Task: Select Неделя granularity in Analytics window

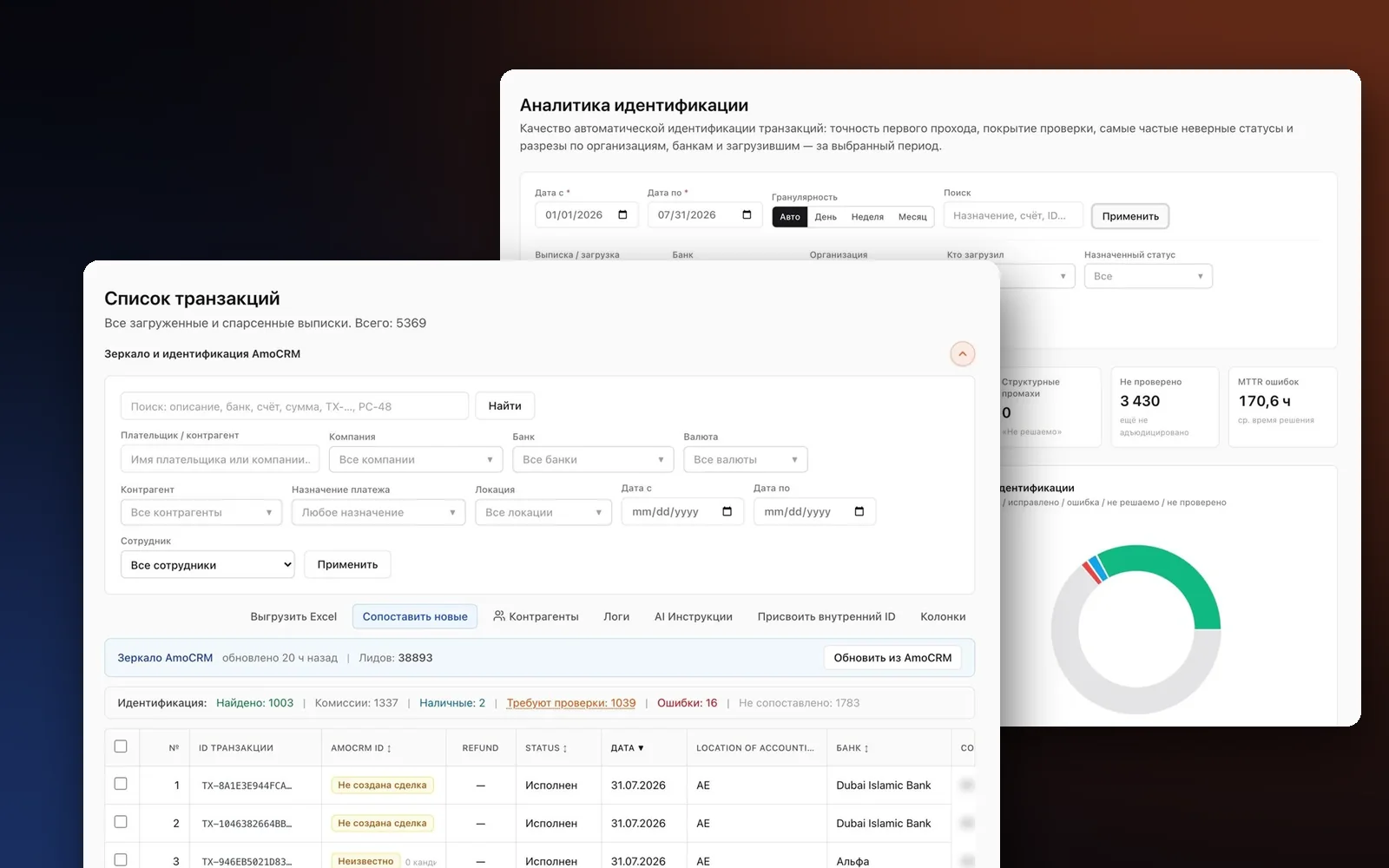Action: click(x=867, y=217)
